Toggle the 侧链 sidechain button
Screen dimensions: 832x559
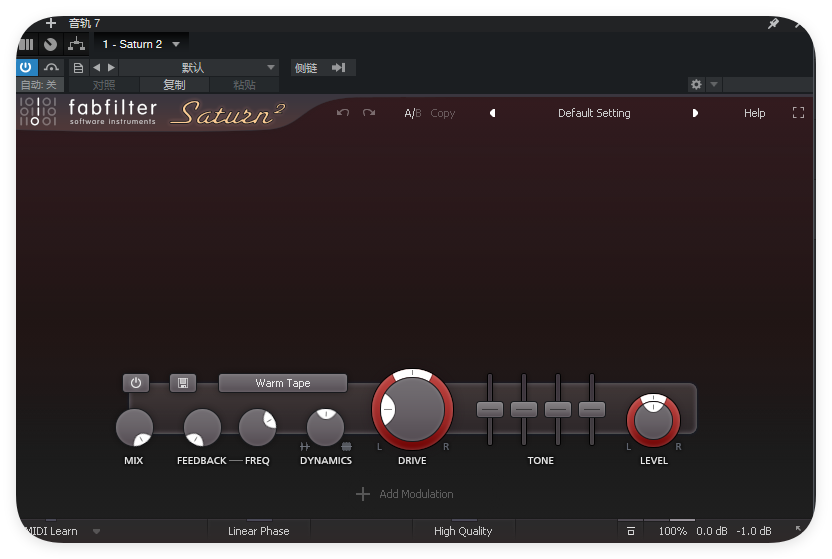306,68
